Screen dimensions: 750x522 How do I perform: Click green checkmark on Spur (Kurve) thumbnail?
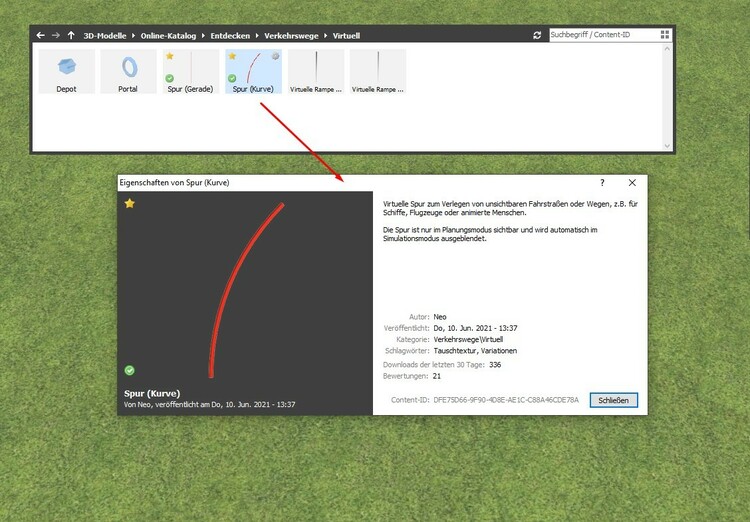point(232,78)
